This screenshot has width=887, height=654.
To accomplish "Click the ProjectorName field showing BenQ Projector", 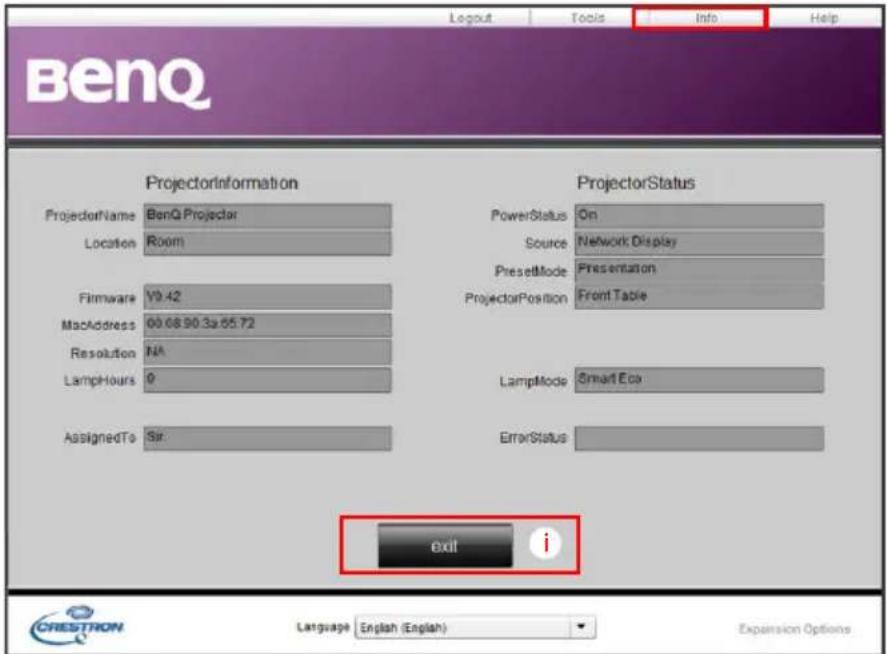I will pos(268,216).
